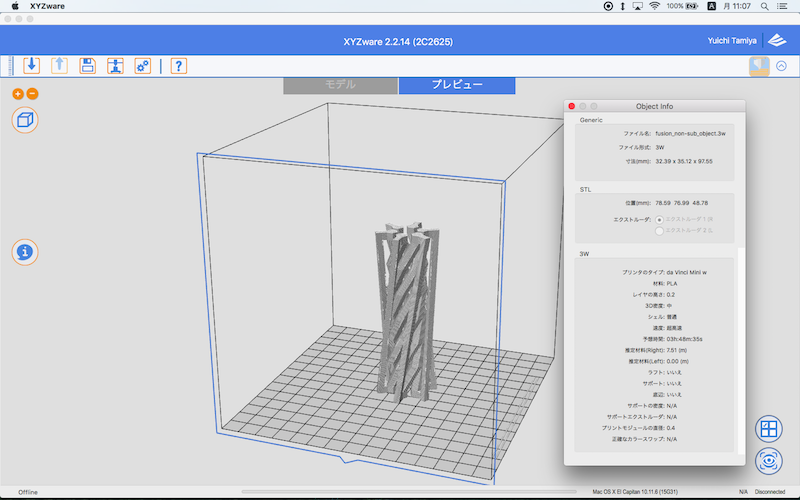
Task: Click the da Vinci Mini w printer type
Action: (686, 272)
